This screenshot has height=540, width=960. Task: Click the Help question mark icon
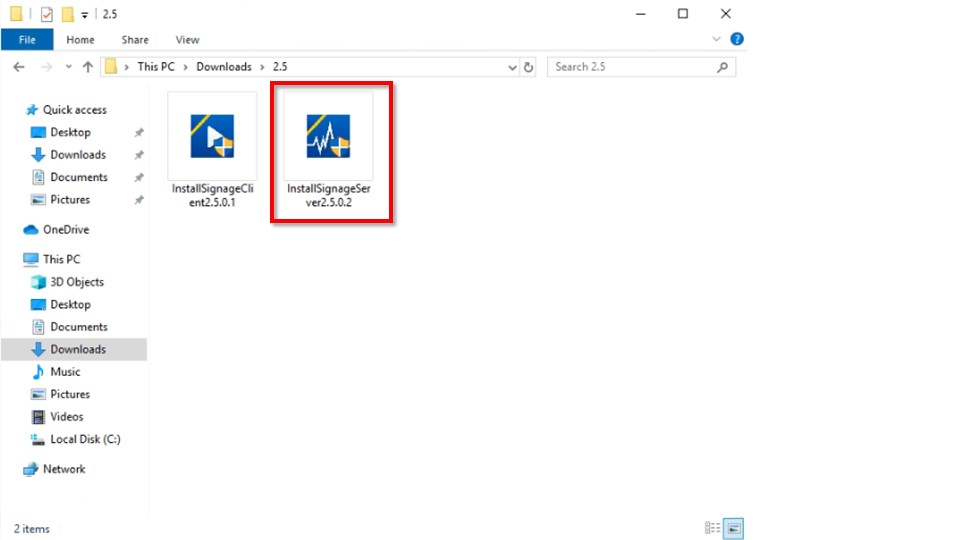click(x=737, y=40)
